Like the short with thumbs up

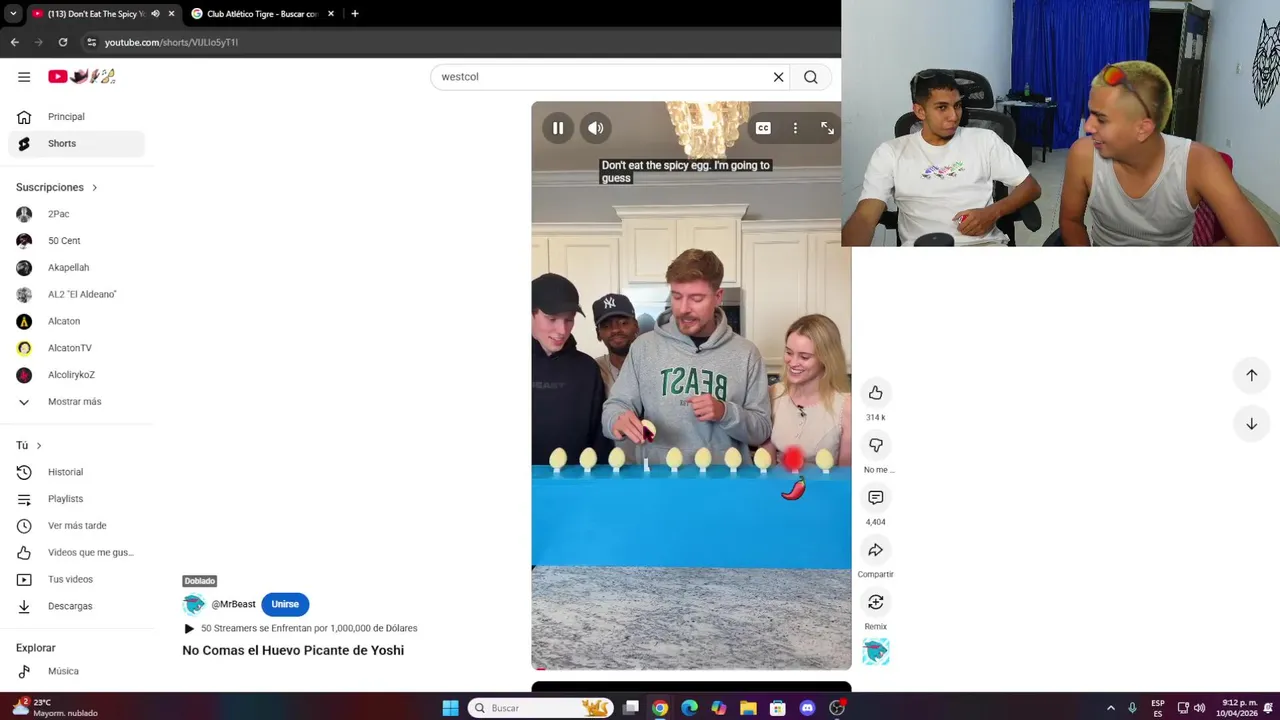point(875,393)
